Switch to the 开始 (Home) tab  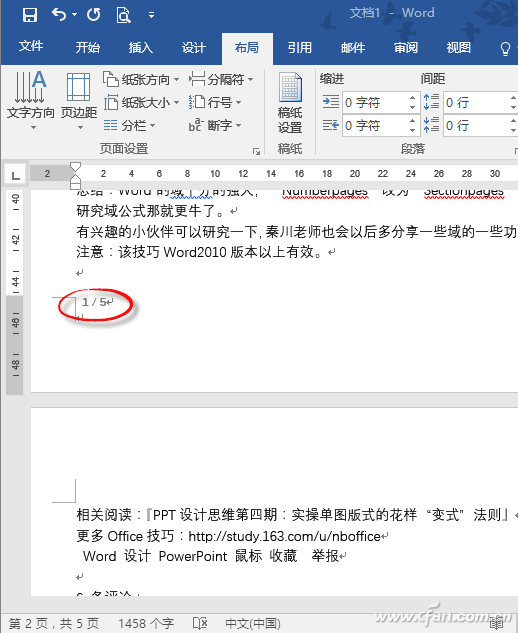pos(88,48)
